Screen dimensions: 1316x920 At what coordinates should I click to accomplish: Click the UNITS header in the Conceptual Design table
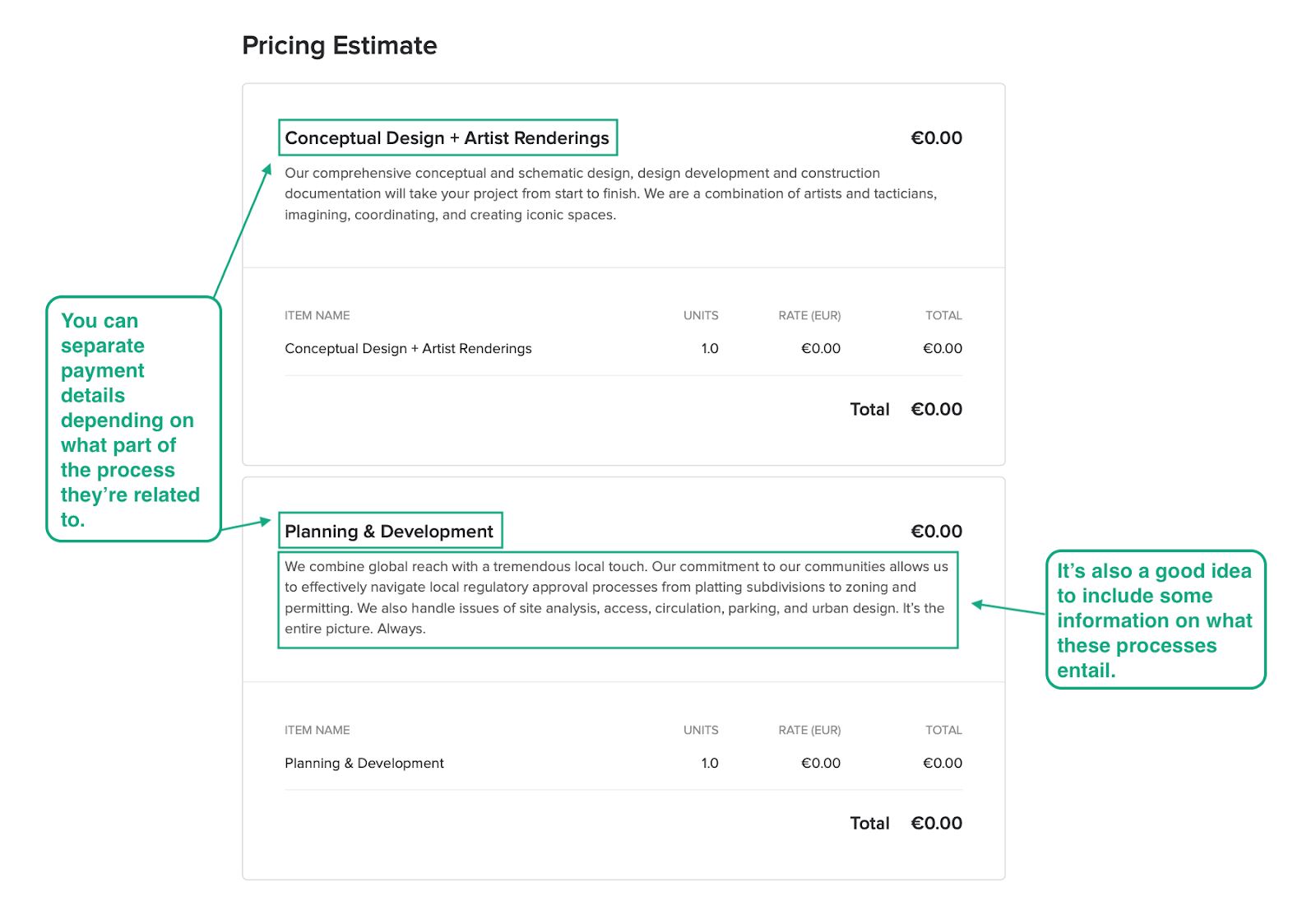(x=701, y=316)
